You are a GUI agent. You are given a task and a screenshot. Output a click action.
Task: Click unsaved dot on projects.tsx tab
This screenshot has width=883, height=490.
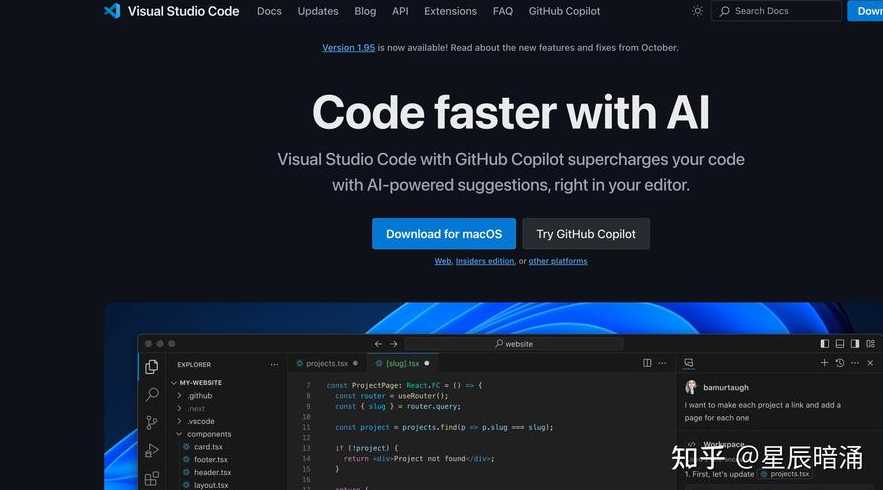point(355,363)
